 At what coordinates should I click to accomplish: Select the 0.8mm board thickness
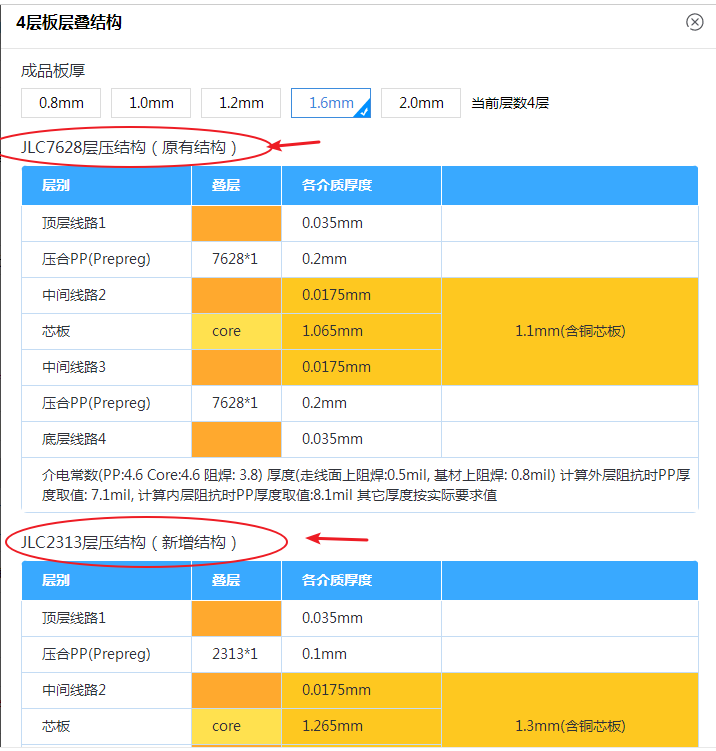(x=61, y=103)
